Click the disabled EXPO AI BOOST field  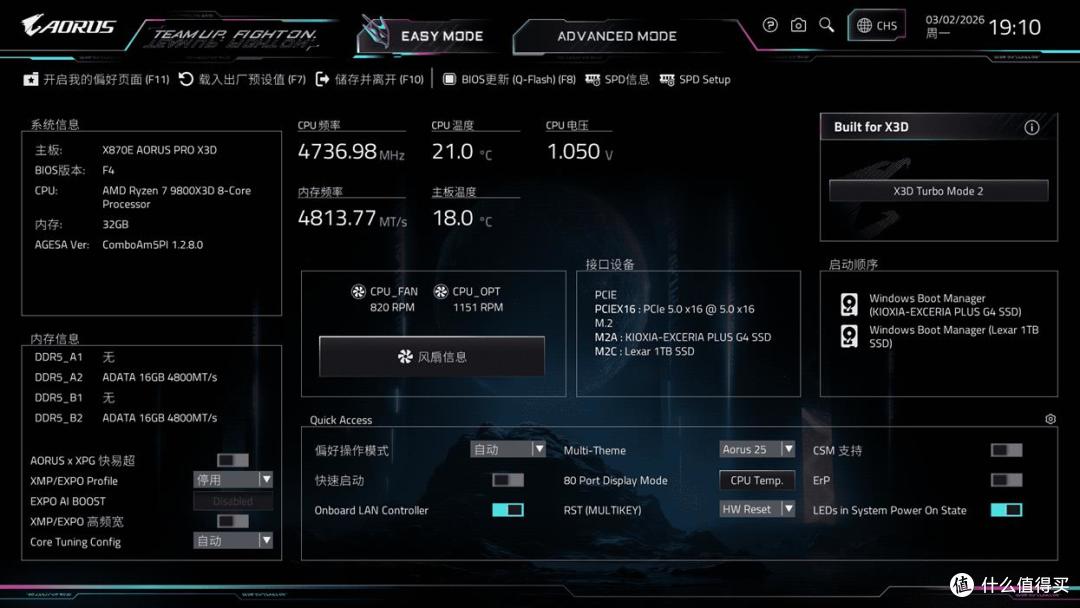tap(233, 501)
